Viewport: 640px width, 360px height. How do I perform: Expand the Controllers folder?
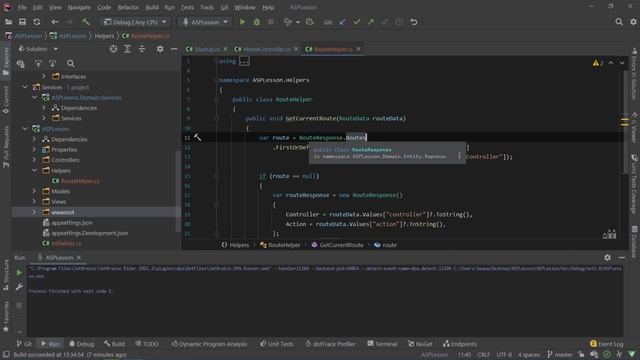click(x=34, y=160)
